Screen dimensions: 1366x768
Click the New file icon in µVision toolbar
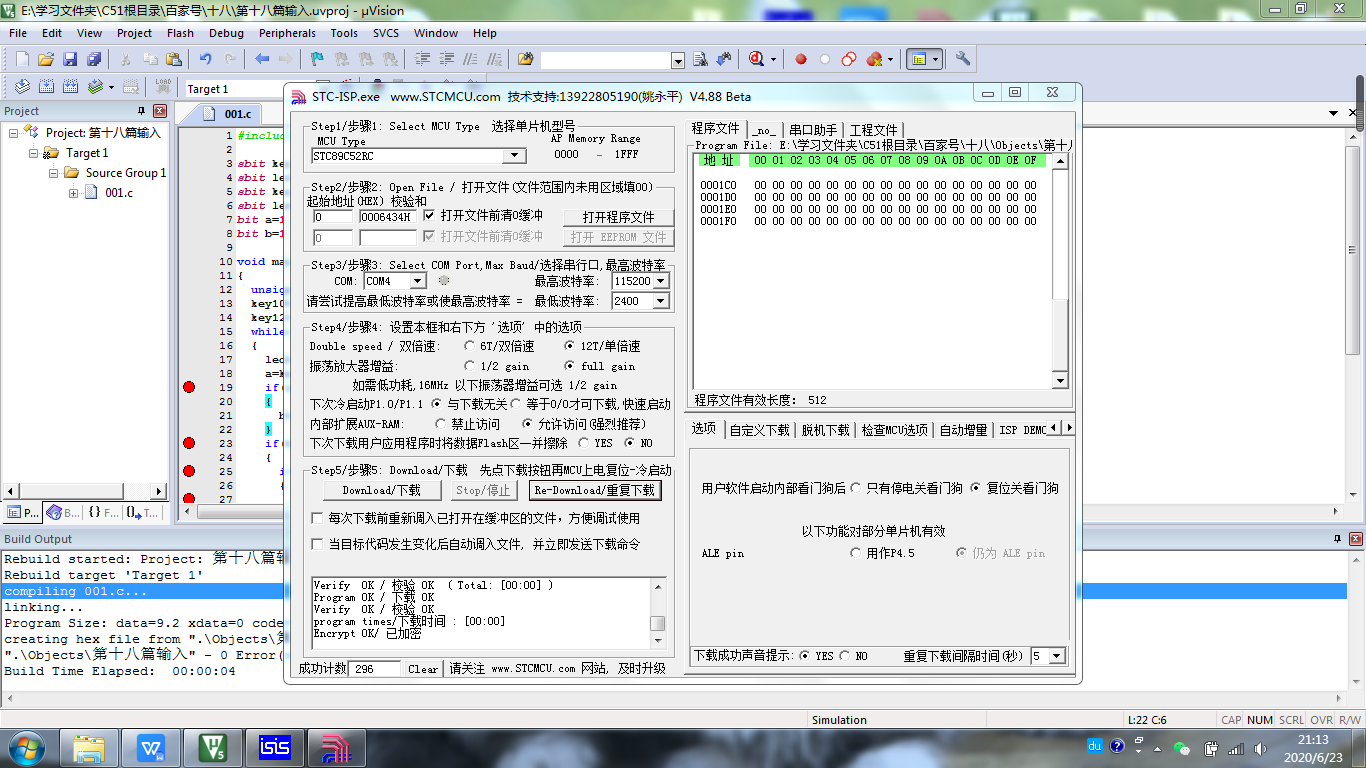point(22,59)
